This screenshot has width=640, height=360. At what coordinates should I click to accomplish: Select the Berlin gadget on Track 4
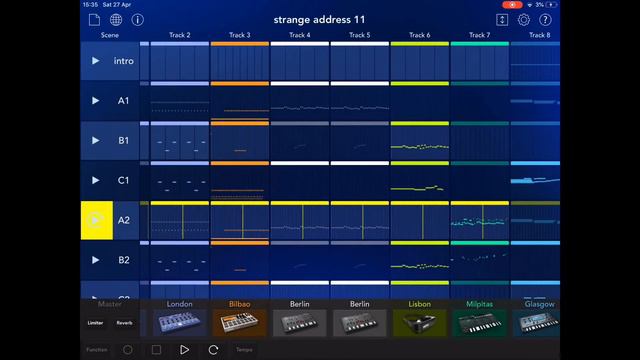pyautogui.click(x=300, y=323)
